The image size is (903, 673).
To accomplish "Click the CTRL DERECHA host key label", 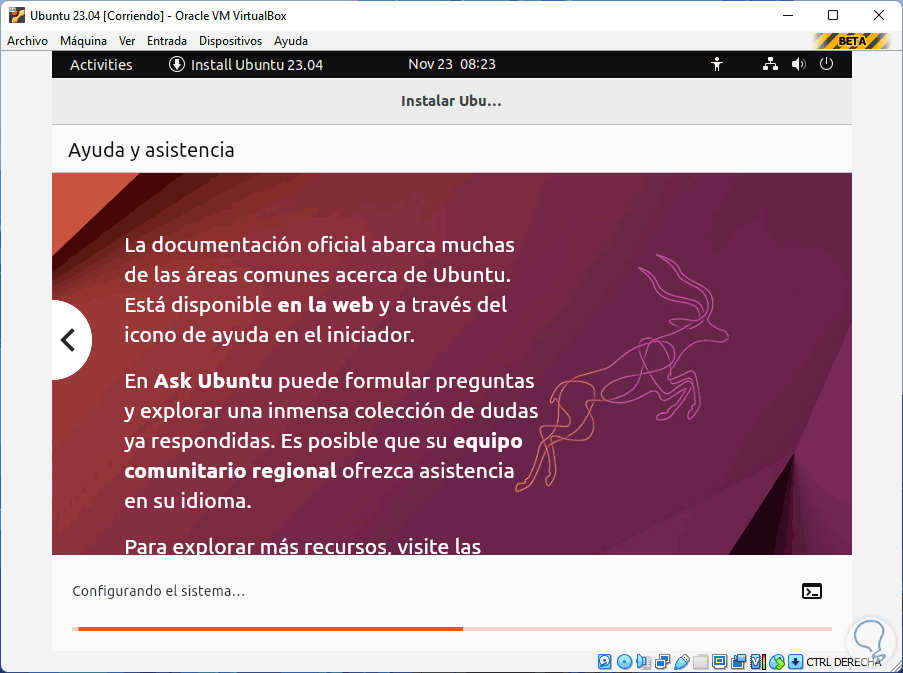I will [844, 662].
